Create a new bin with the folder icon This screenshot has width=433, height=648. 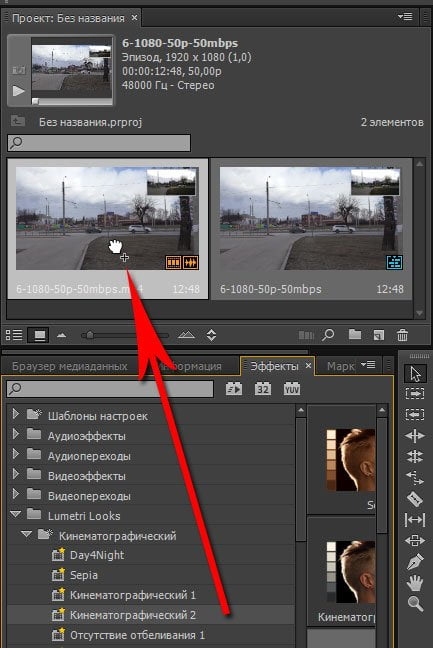click(x=354, y=334)
